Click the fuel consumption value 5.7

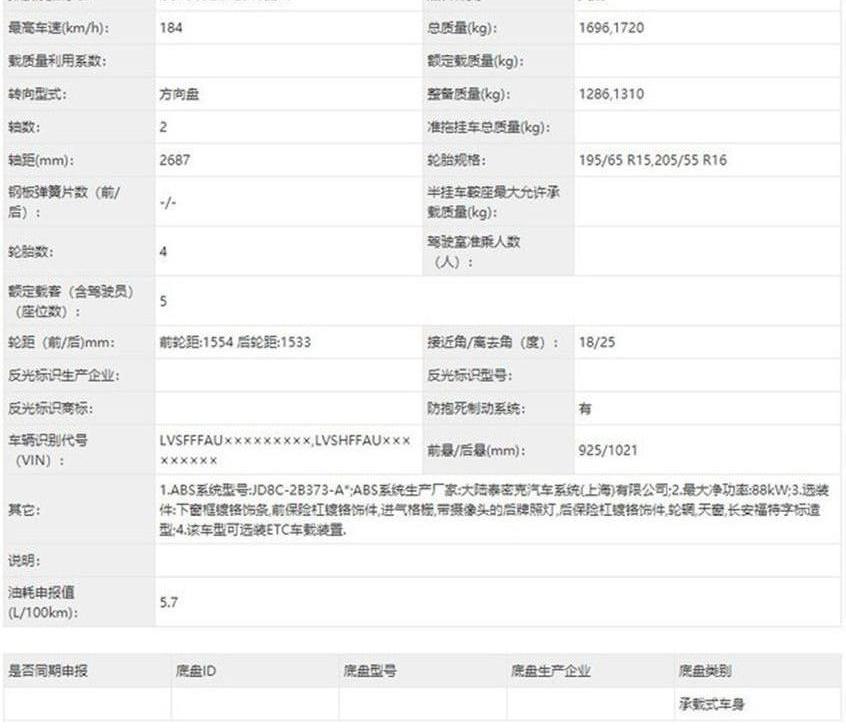168,602
